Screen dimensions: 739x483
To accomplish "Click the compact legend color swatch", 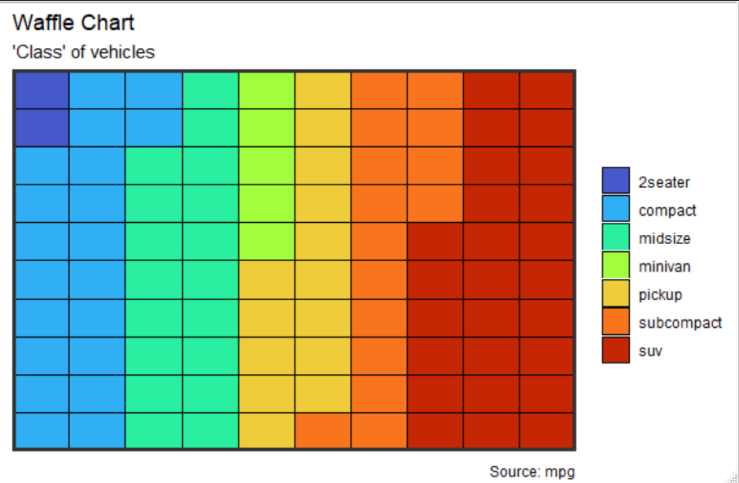I will 616,209.
